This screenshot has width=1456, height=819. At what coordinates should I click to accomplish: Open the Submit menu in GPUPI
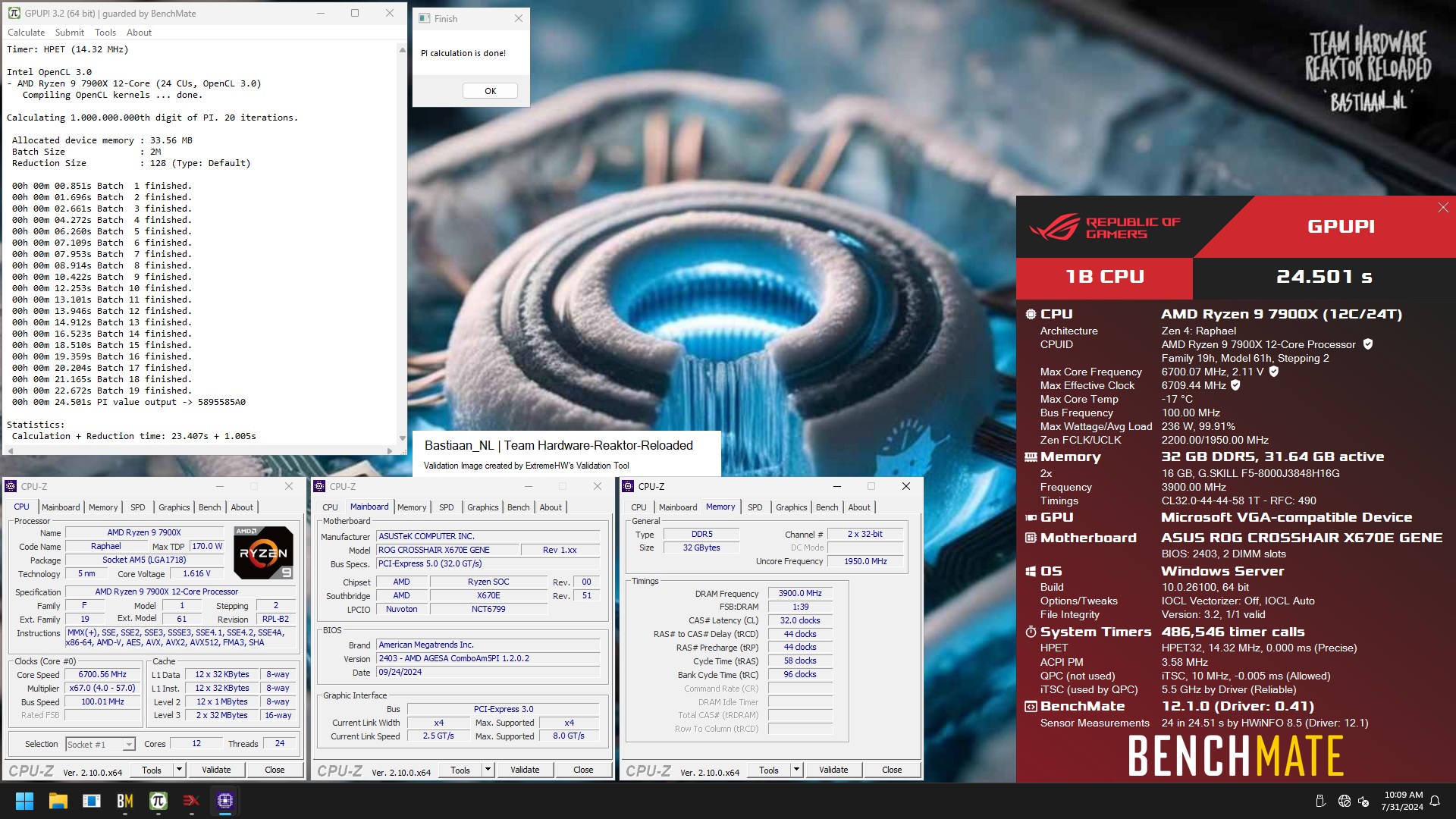pos(69,33)
